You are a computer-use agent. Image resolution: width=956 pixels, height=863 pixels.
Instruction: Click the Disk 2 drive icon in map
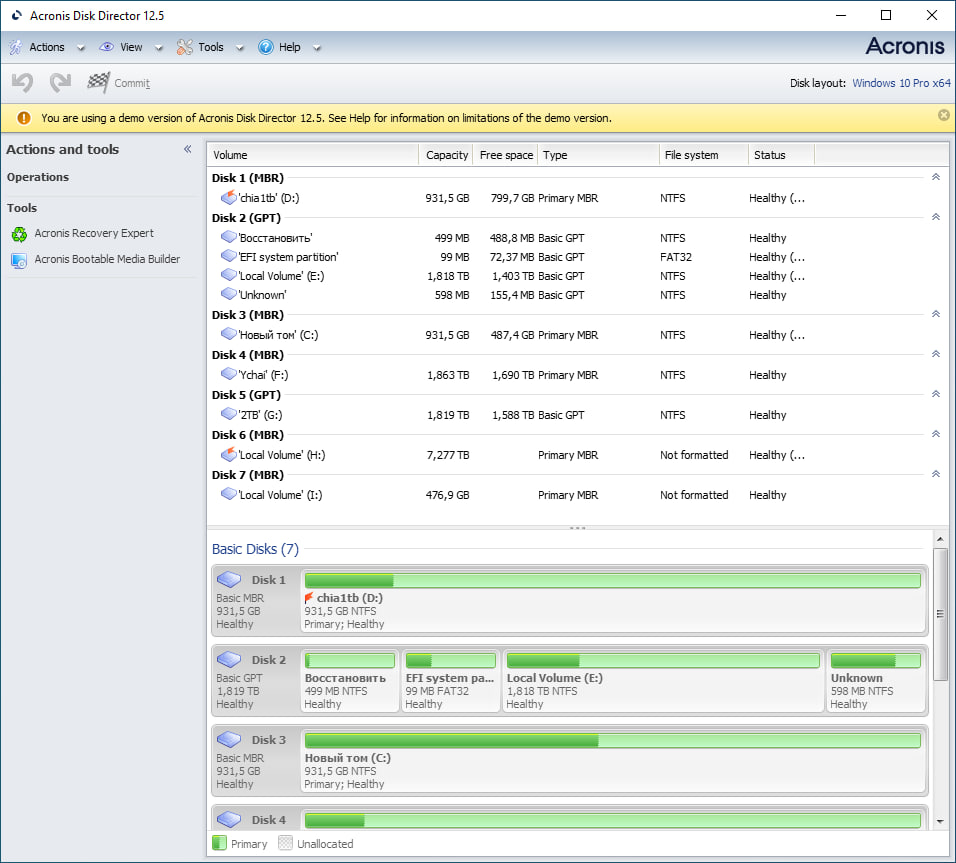[x=229, y=659]
